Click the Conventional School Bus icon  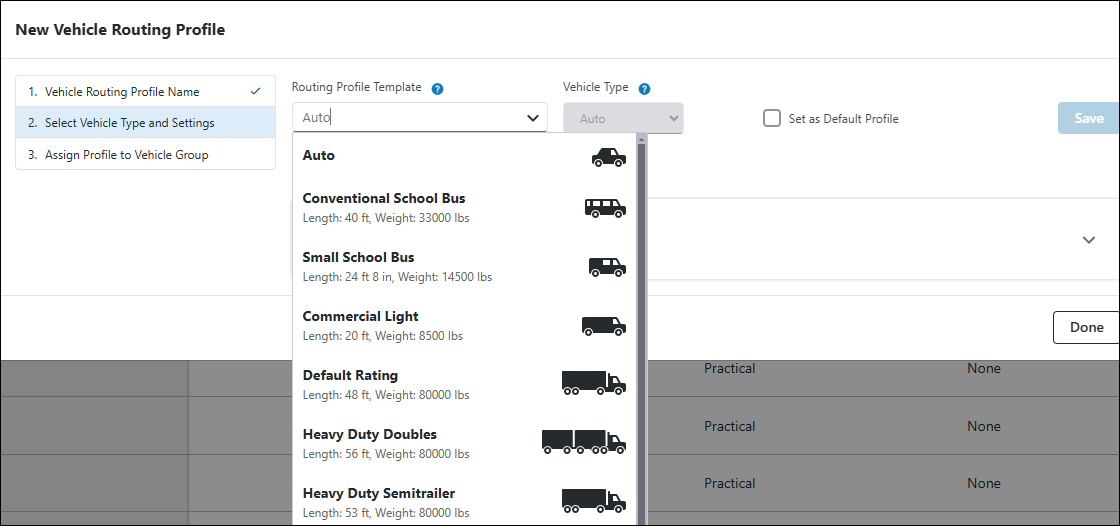click(605, 208)
